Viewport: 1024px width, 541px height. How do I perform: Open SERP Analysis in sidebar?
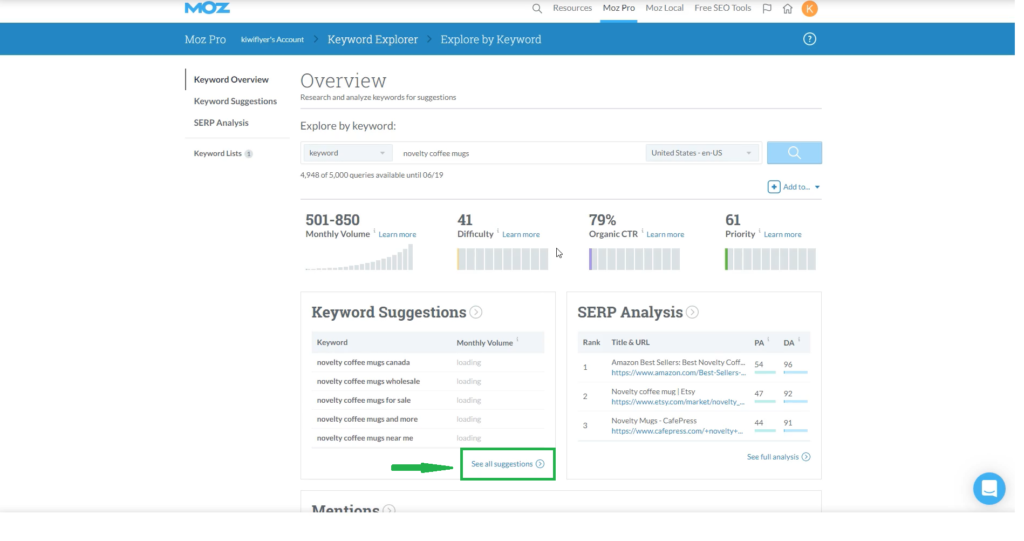[221, 123]
